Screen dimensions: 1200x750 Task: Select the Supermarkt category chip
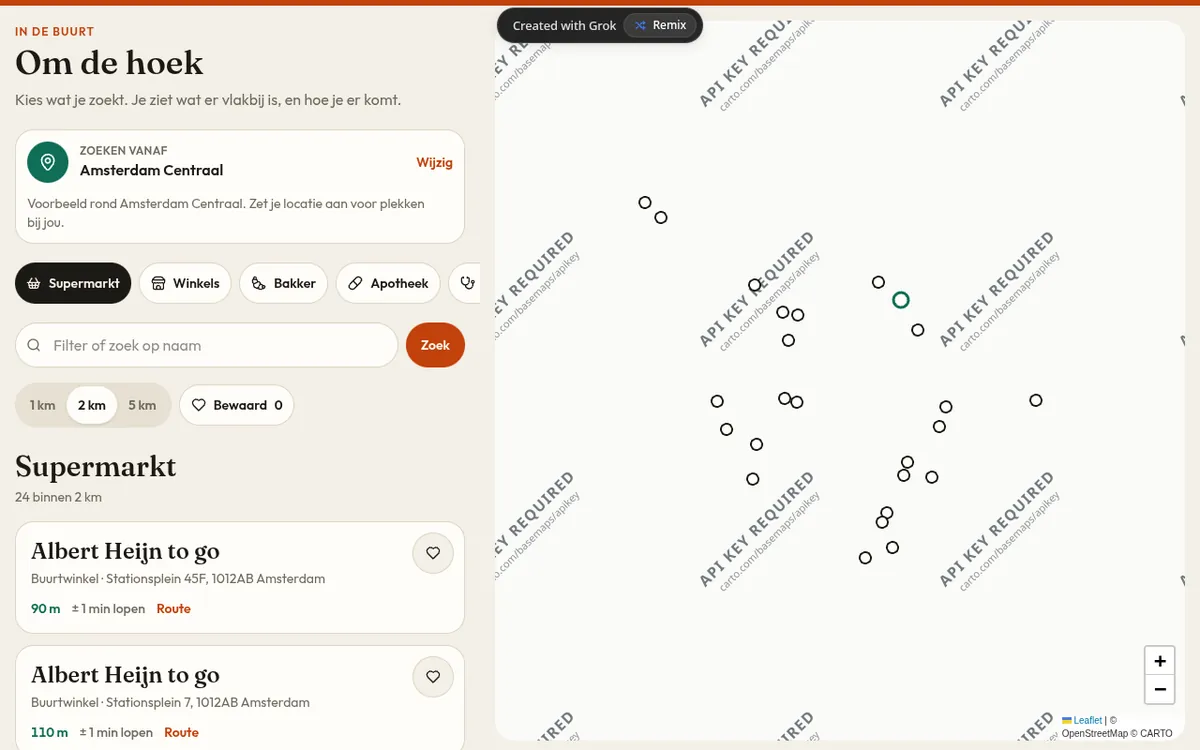click(73, 283)
